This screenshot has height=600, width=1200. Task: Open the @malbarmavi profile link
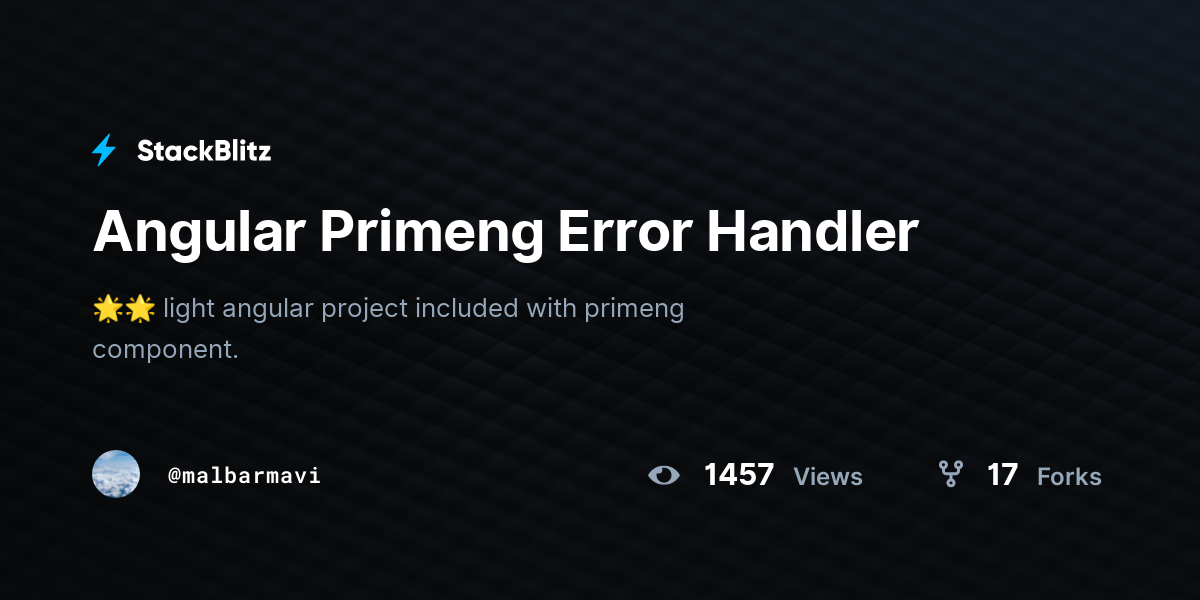245,476
